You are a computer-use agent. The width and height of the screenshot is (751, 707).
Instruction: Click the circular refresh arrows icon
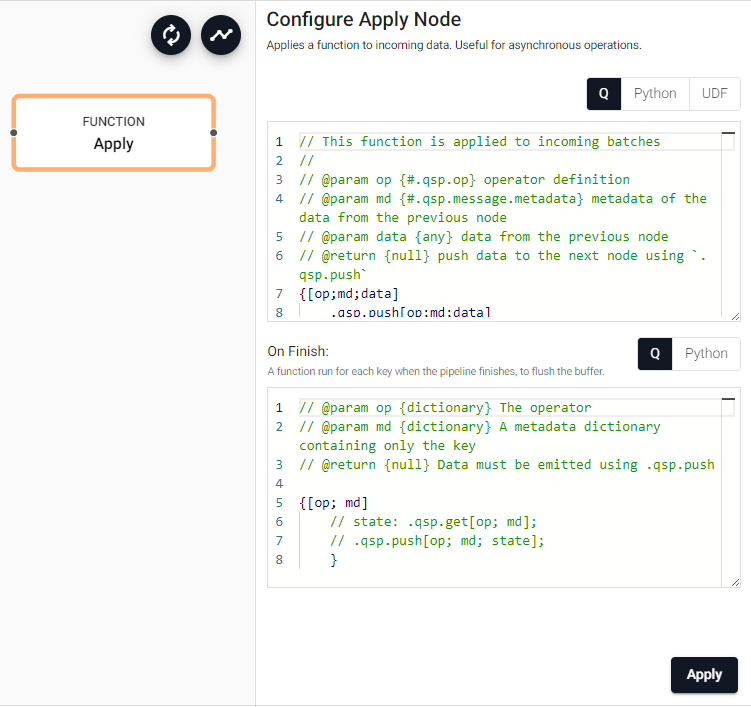tap(171, 35)
